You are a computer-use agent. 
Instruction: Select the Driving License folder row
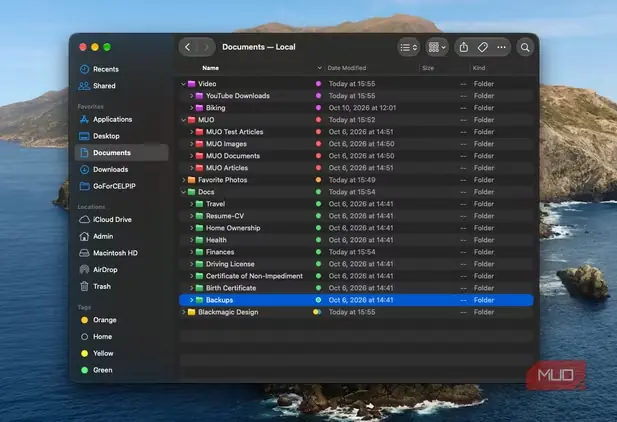coord(356,264)
